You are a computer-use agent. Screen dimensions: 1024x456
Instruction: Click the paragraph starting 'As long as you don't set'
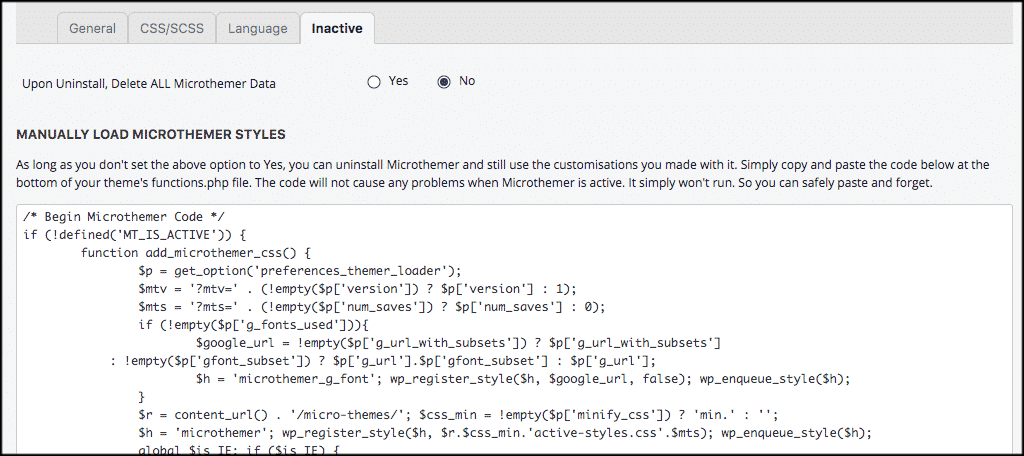point(503,173)
